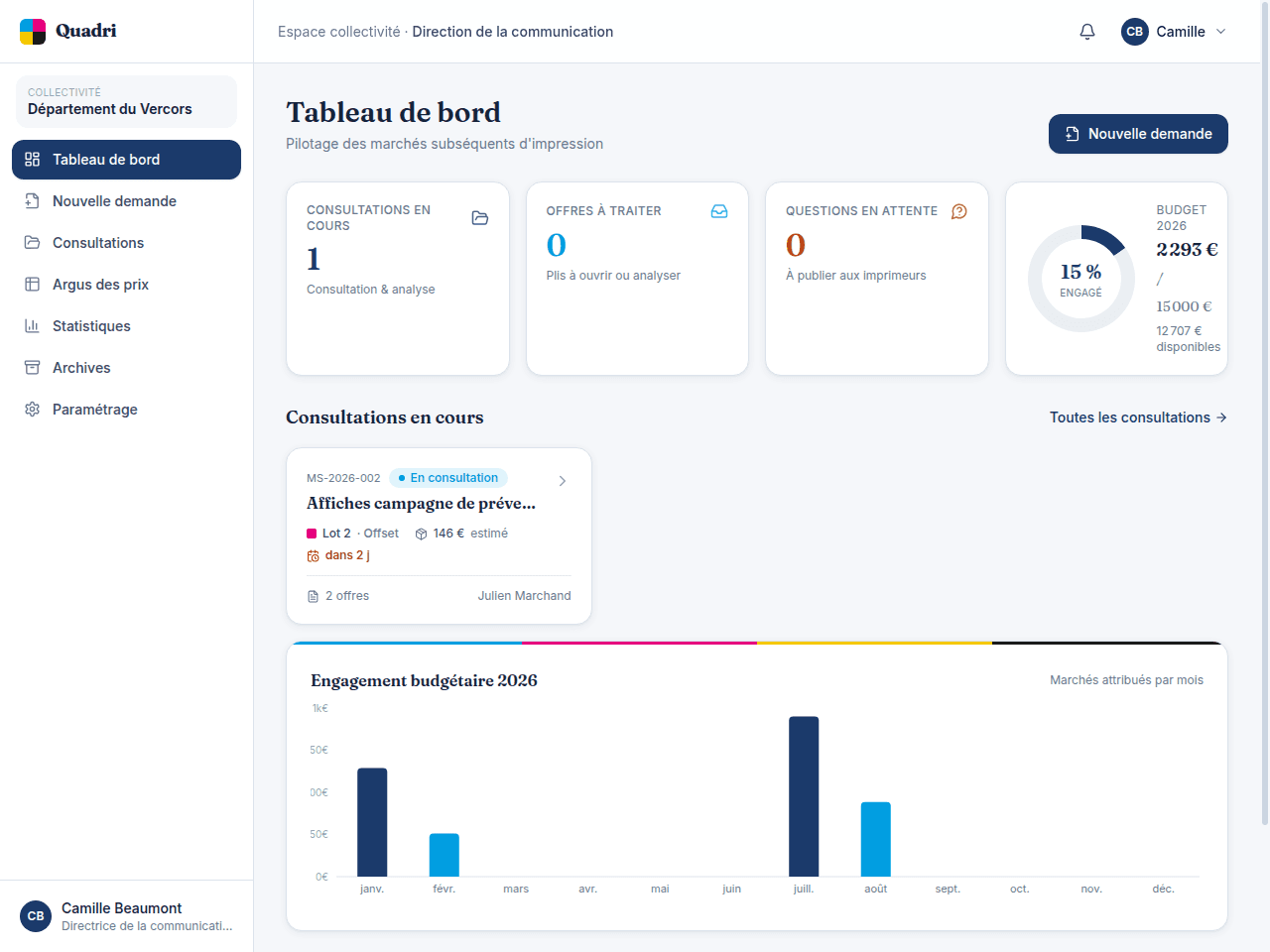Image resolution: width=1270 pixels, height=952 pixels.
Task: Expand the Camille user menu chevron
Action: click(x=1221, y=32)
